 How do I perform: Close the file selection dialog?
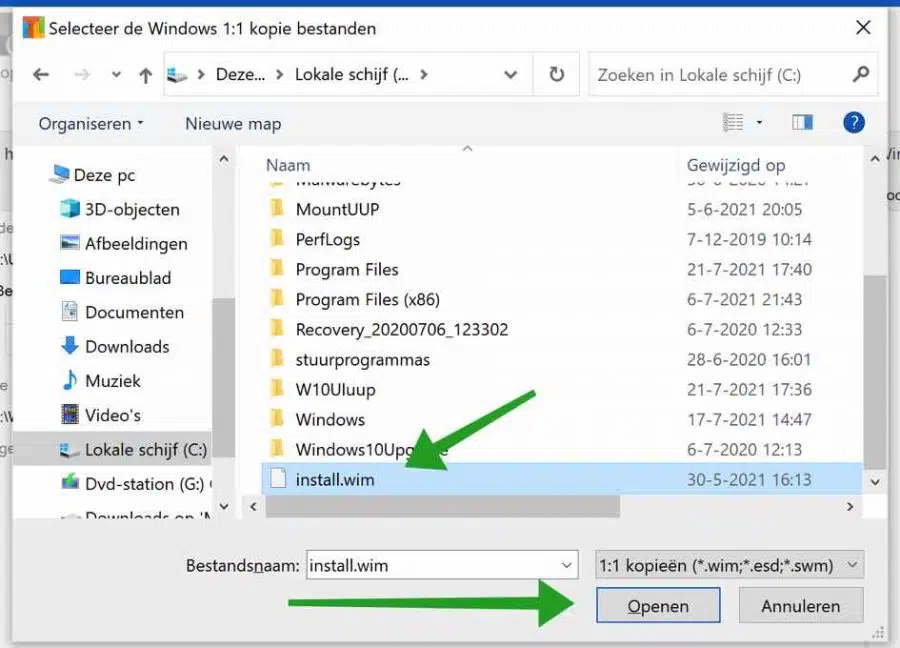click(863, 28)
